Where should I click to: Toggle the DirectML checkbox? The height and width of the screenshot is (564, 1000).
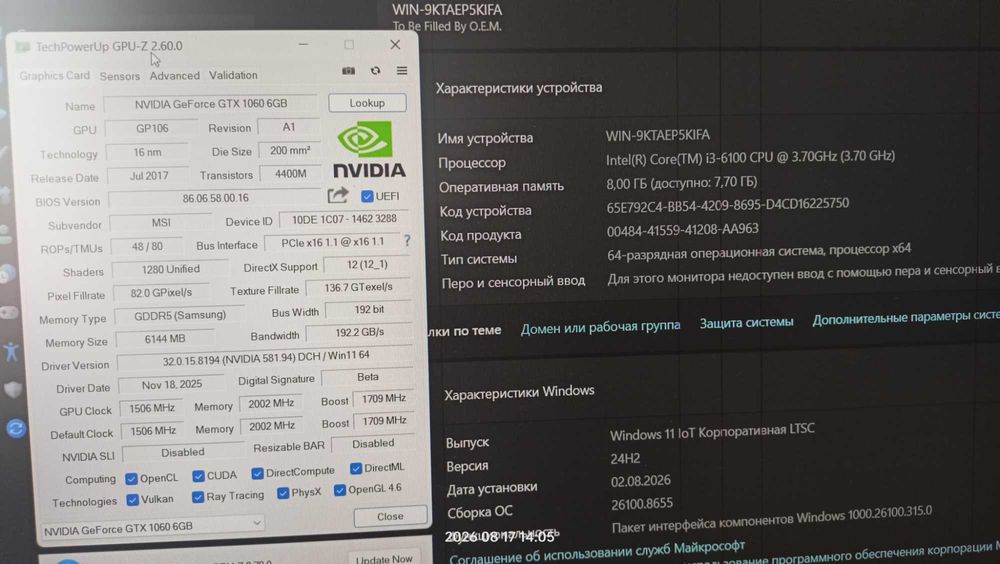point(356,469)
